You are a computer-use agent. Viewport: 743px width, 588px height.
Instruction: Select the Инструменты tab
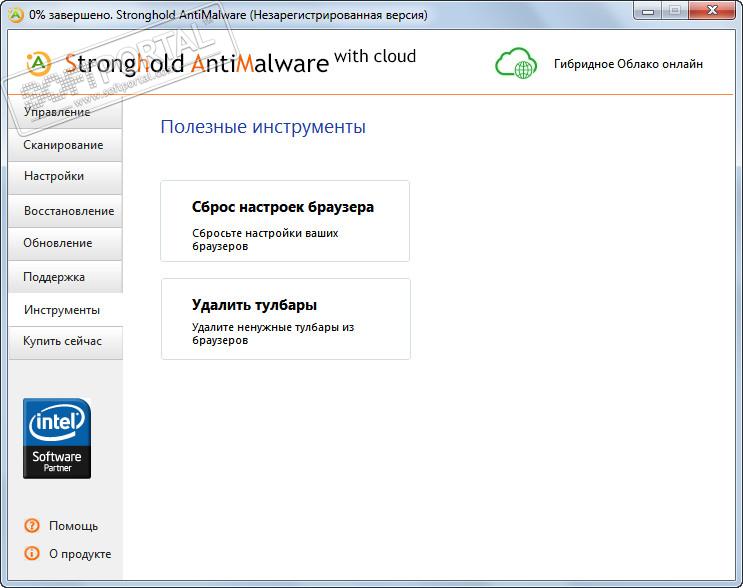(65, 310)
